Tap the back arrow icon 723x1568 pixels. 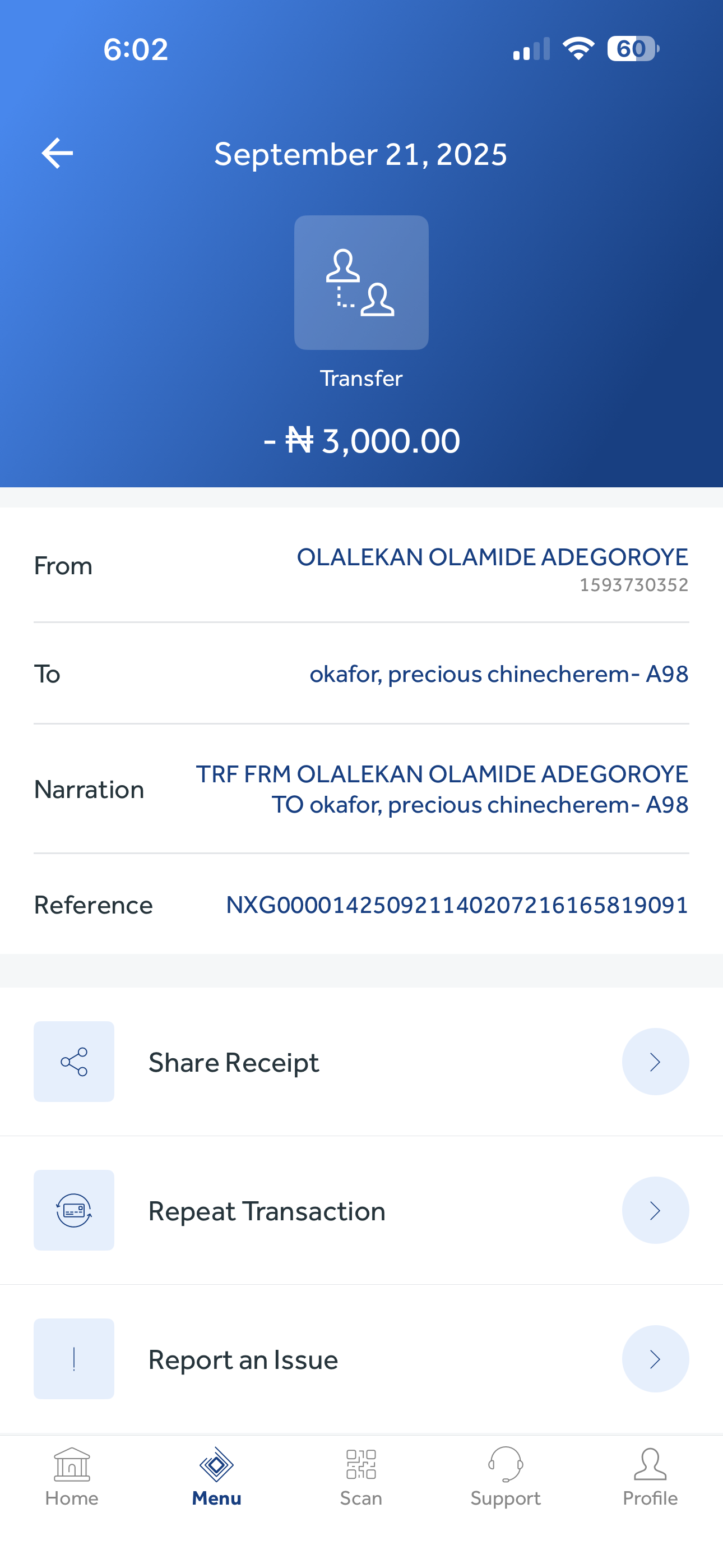[57, 153]
